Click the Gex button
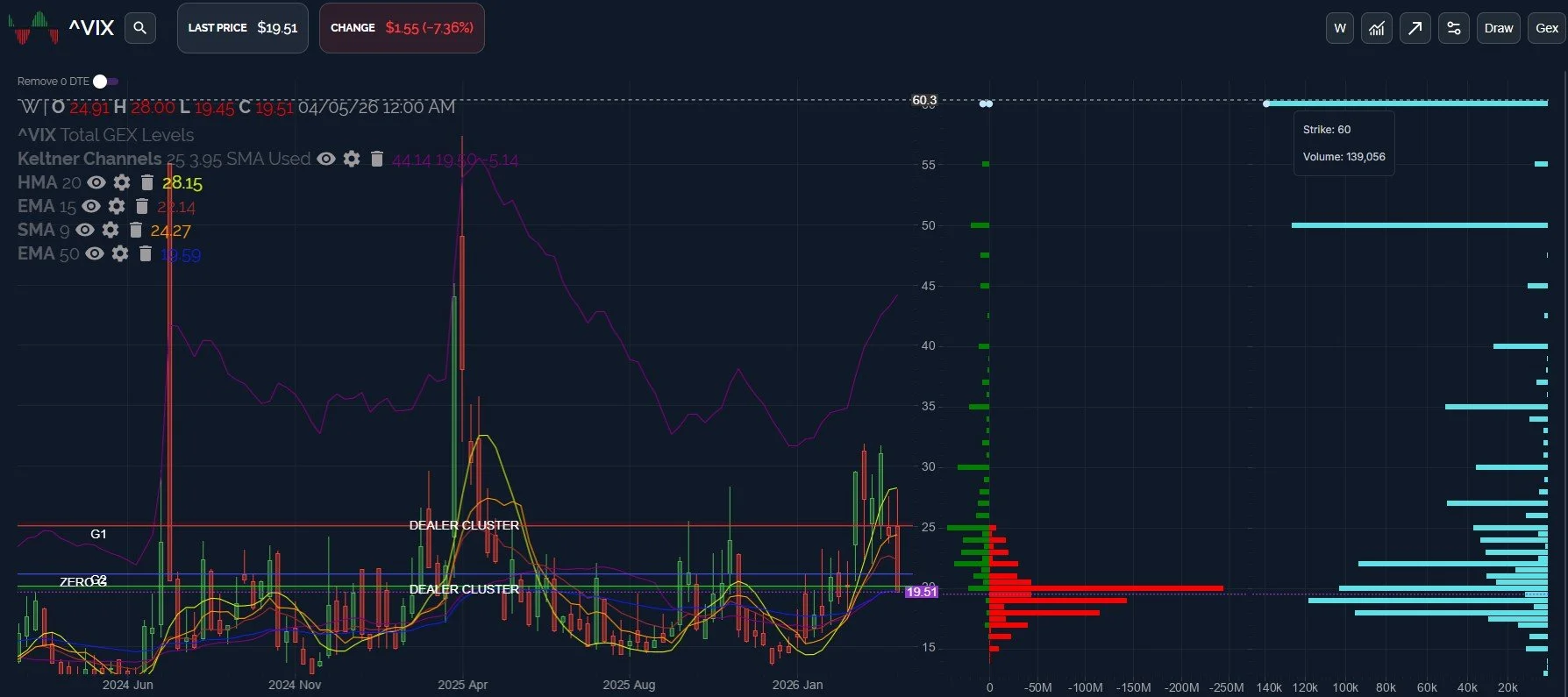 click(x=1547, y=28)
